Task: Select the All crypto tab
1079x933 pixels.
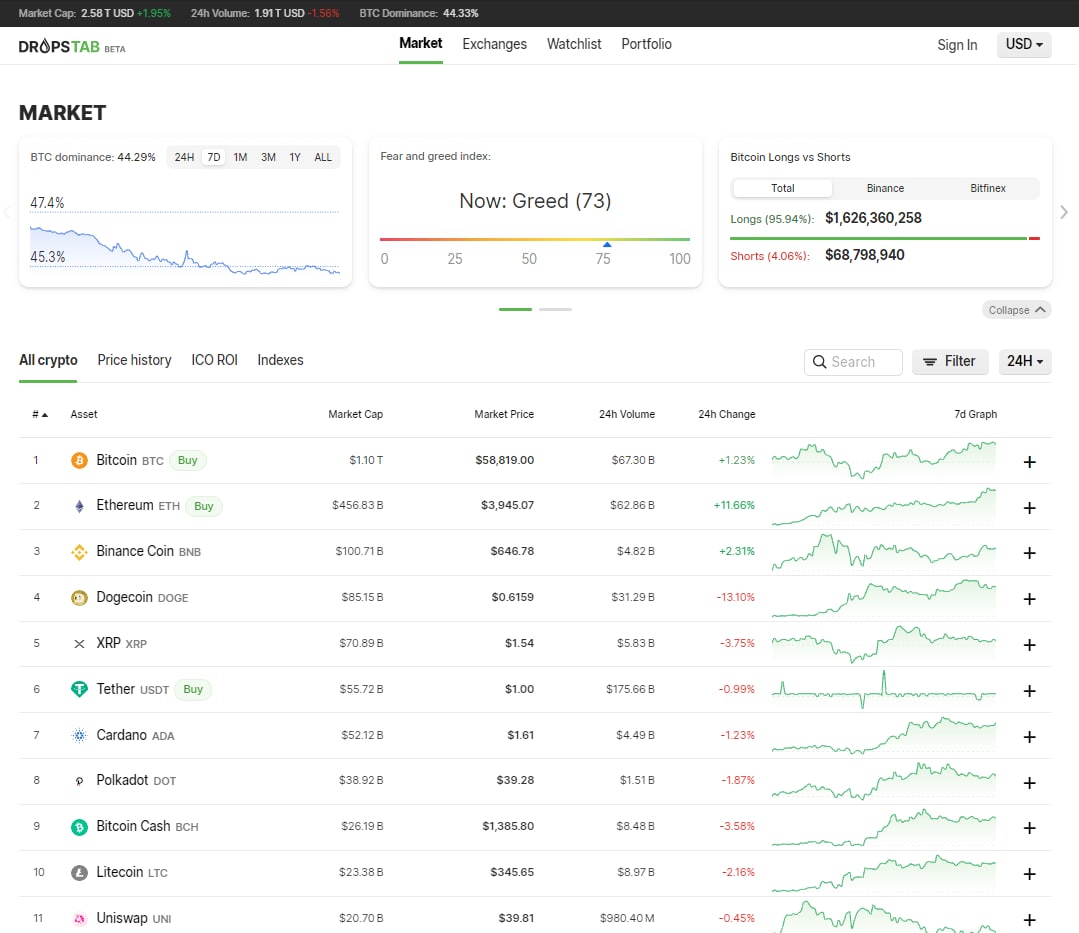Action: pos(48,361)
